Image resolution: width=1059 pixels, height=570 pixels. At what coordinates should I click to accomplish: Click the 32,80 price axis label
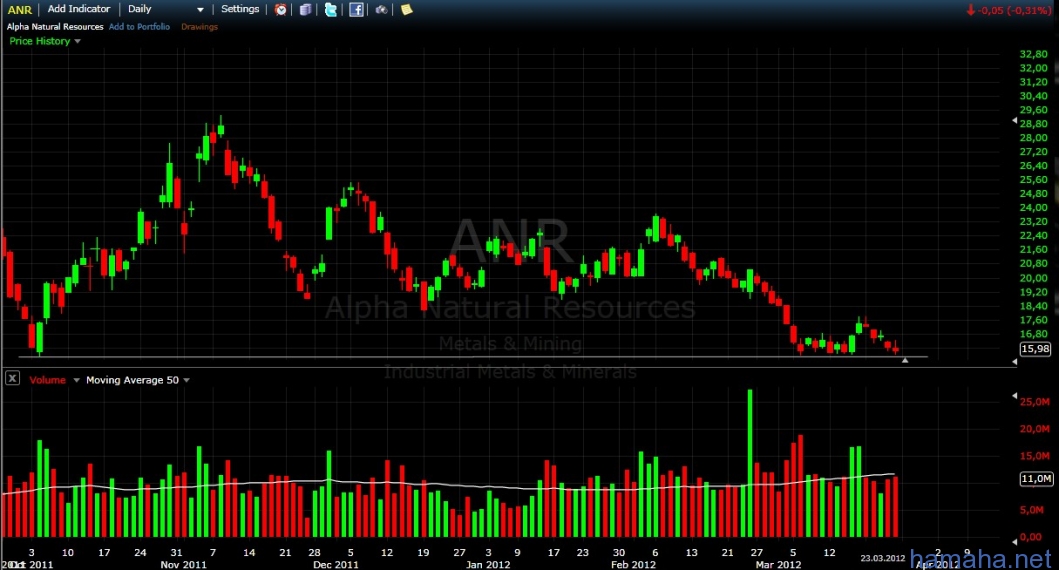[1033, 54]
